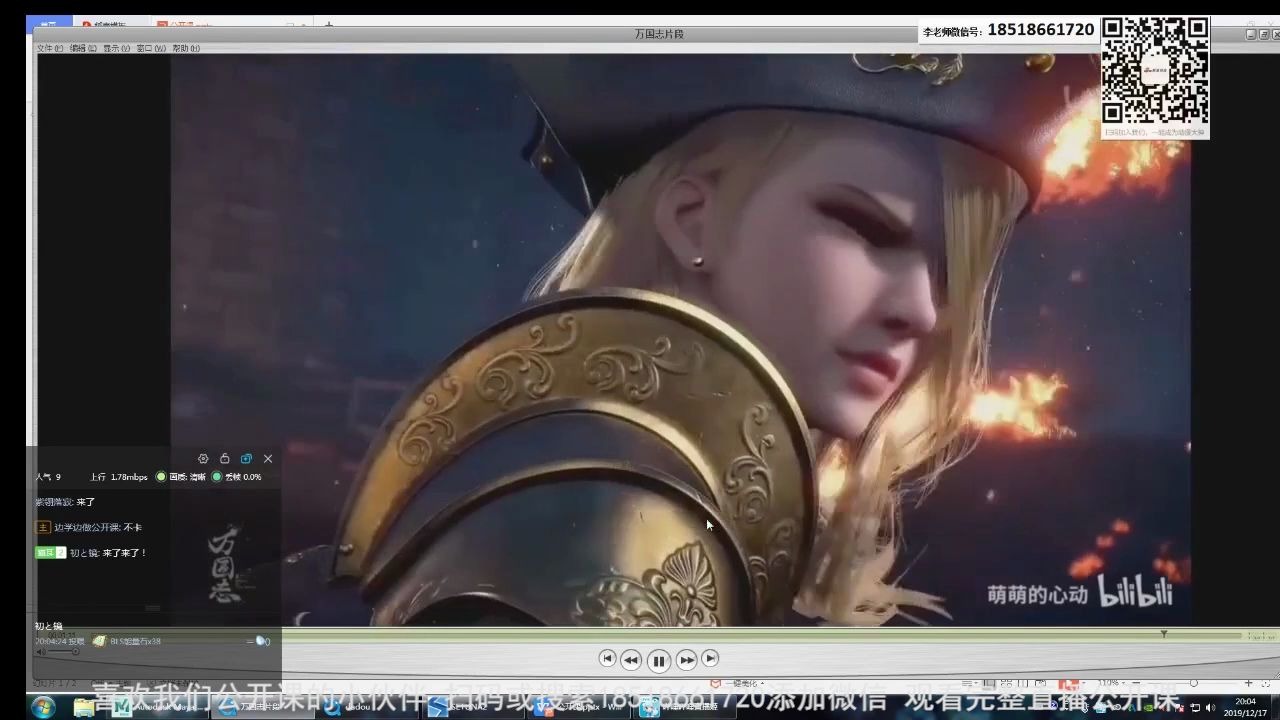Click the playhead marker on the video timeline
The image size is (1280, 720).
pyautogui.click(x=1163, y=634)
